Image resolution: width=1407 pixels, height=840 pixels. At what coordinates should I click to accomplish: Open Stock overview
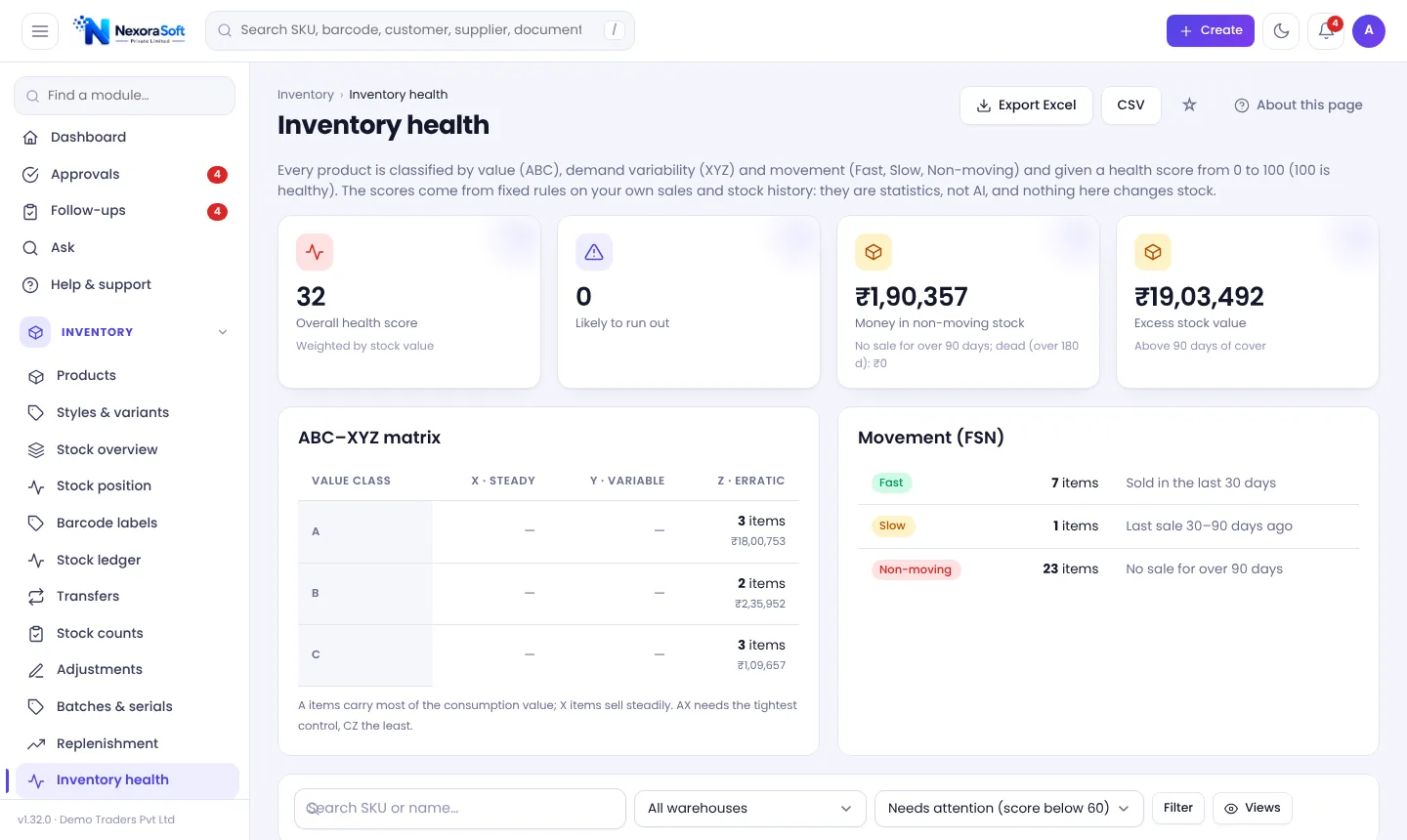coord(129,450)
